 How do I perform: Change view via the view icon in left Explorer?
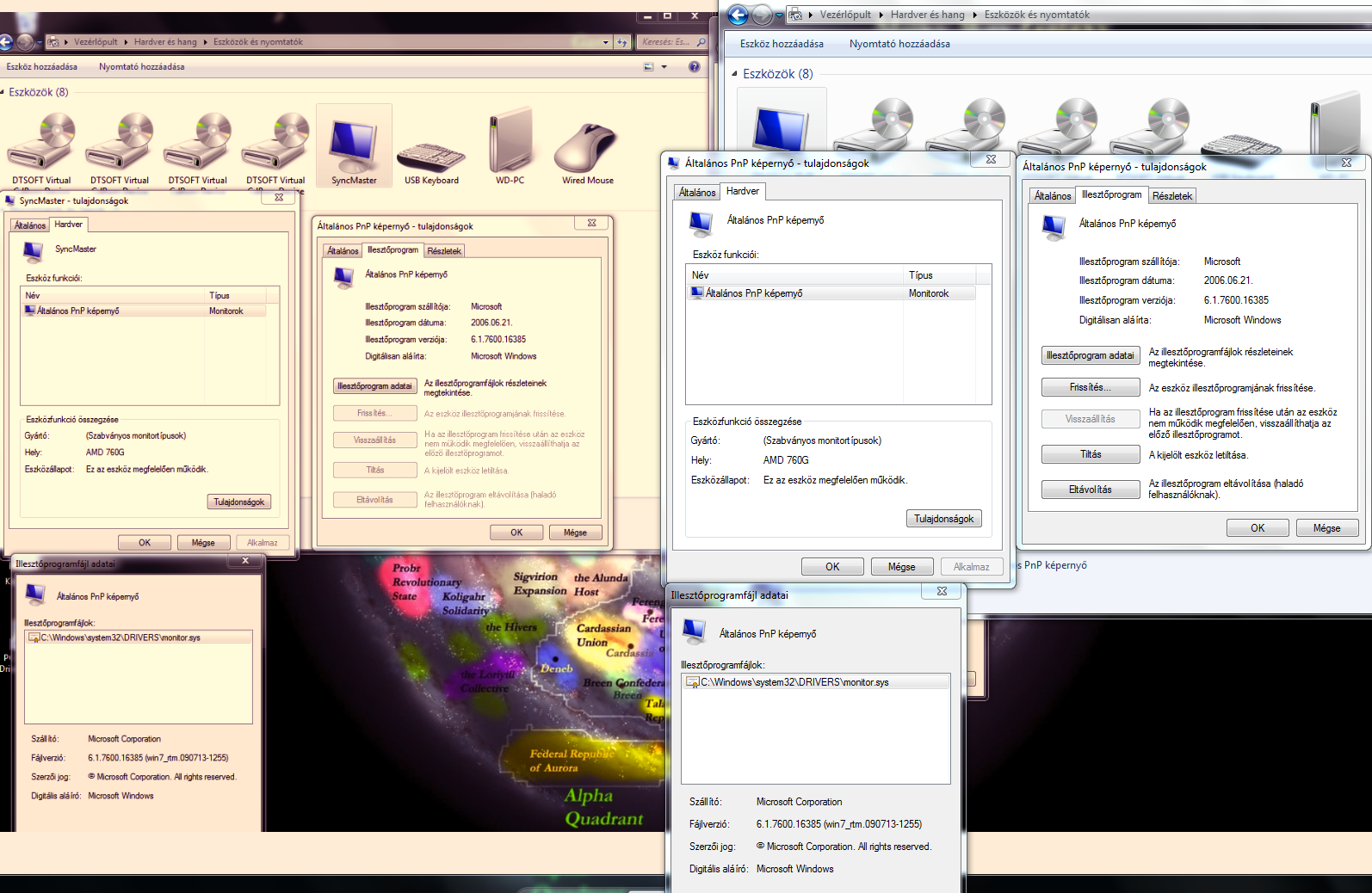[x=649, y=67]
